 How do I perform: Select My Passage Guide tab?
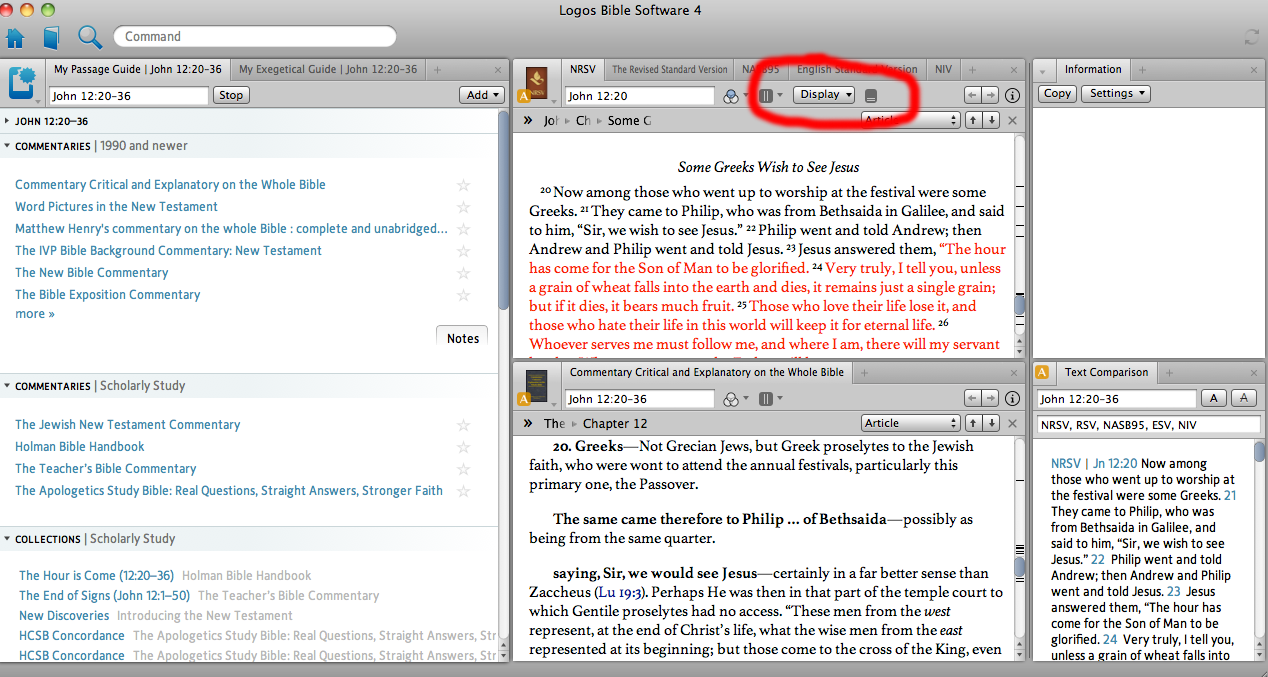139,69
